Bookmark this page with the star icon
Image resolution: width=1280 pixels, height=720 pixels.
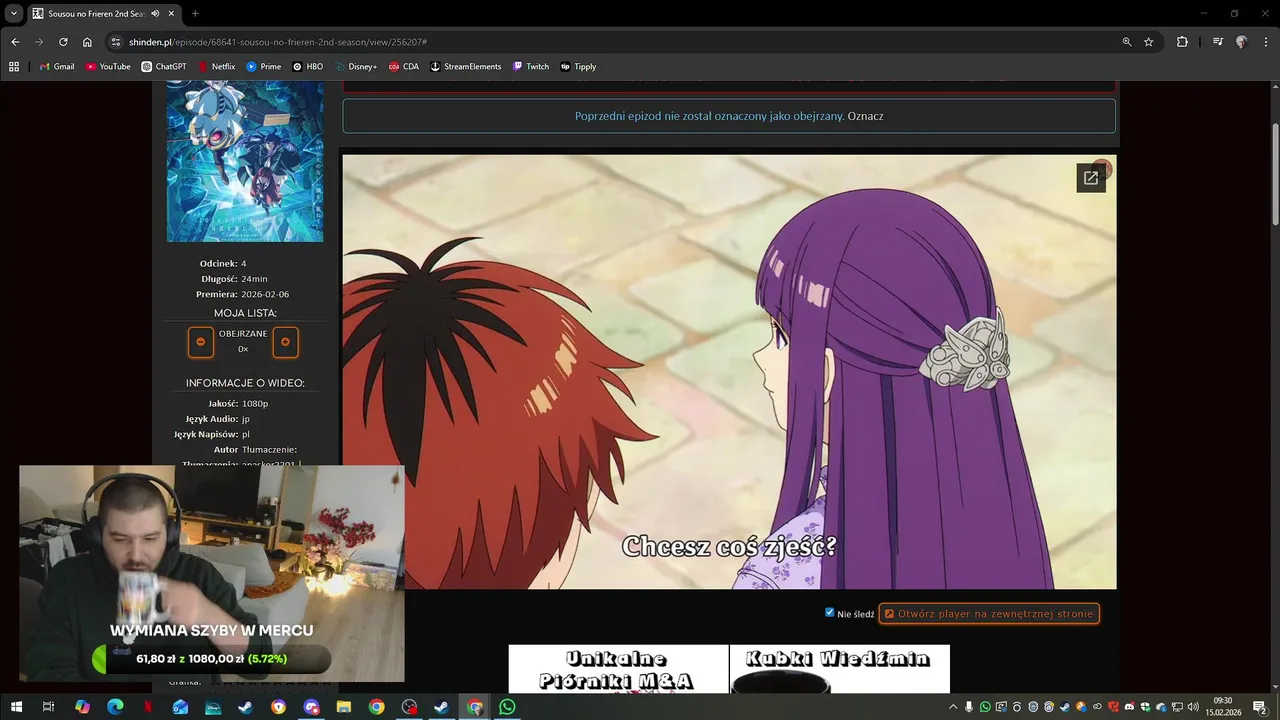(1149, 42)
